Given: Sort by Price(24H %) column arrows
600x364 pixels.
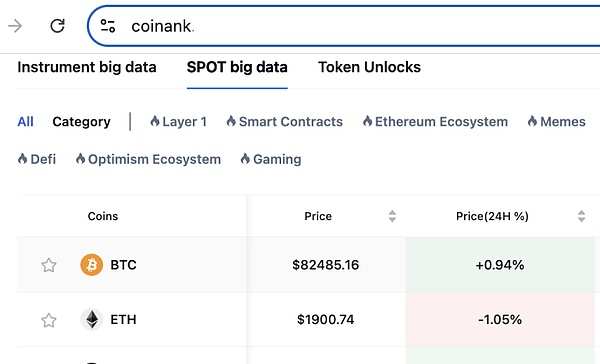Looking at the screenshot, I should pyautogui.click(x=581, y=216).
